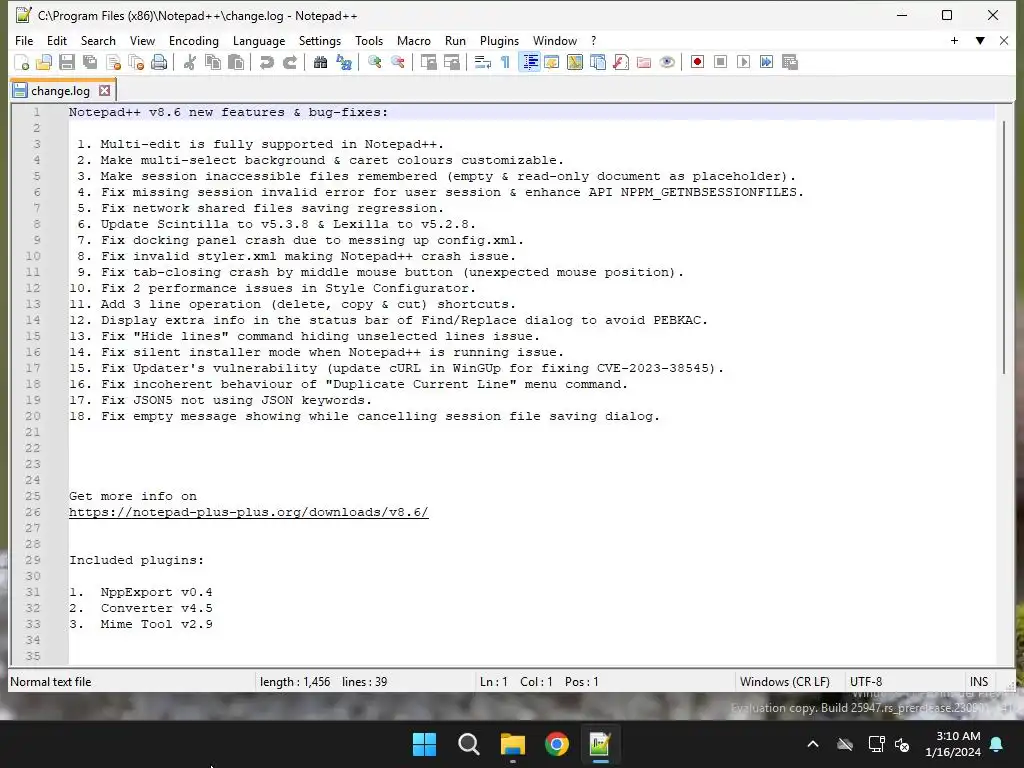The width and height of the screenshot is (1024, 768).
Task: Toggle Monitoring (tail -f) eye icon
Action: 667,63
